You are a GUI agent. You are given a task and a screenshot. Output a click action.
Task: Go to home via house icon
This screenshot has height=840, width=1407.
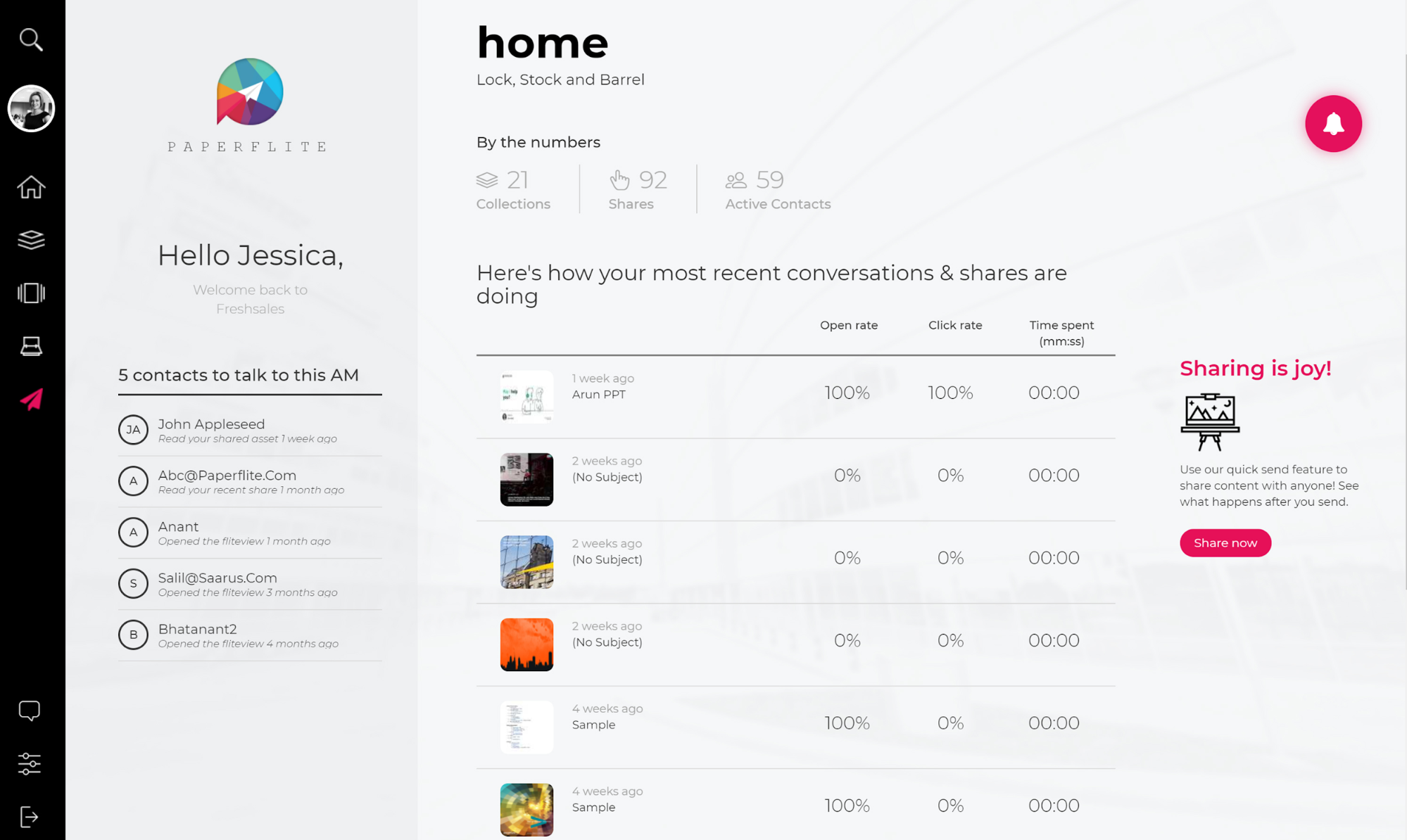coord(31,187)
